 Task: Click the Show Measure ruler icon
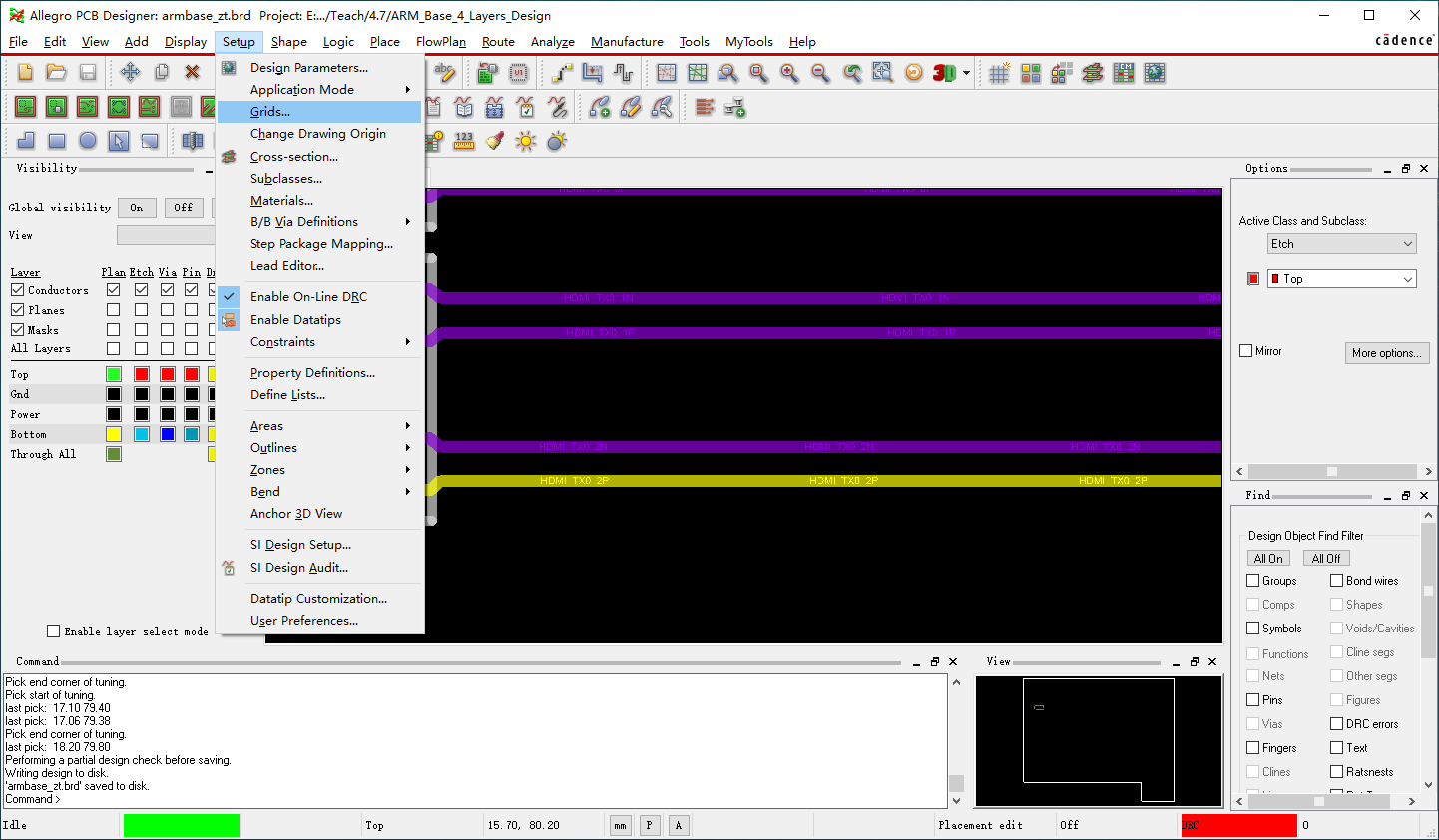(464, 141)
